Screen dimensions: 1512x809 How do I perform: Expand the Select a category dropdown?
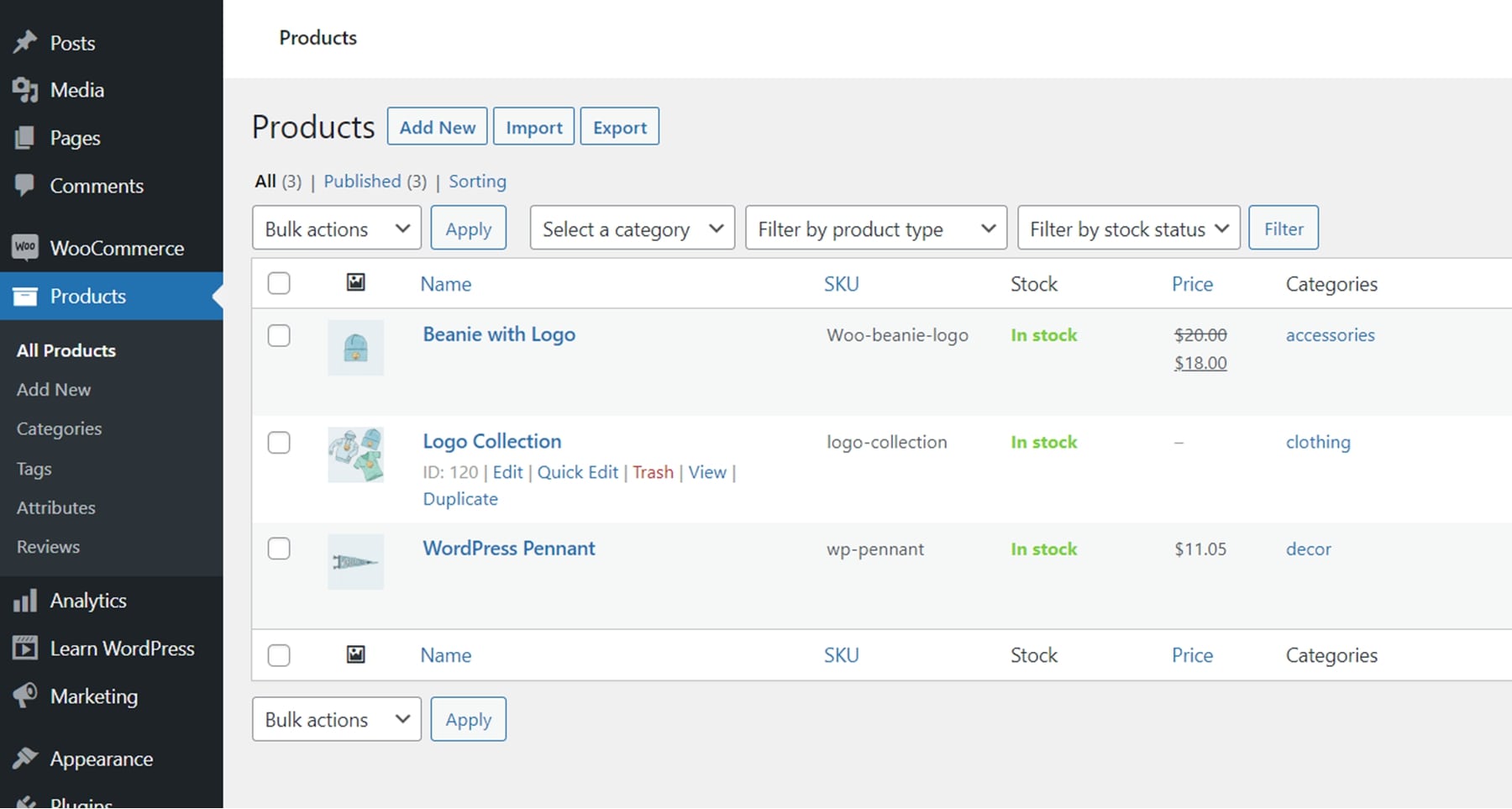point(632,228)
